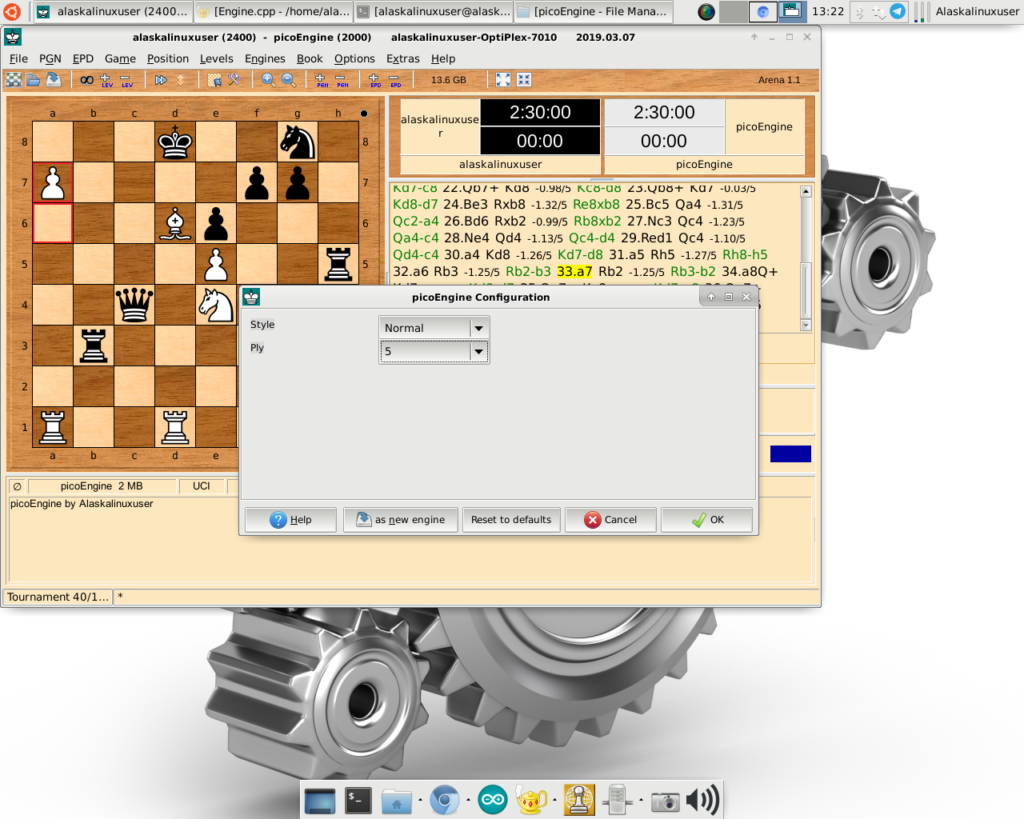
Task: Click the infinity analysis mode icon
Action: [x=86, y=80]
